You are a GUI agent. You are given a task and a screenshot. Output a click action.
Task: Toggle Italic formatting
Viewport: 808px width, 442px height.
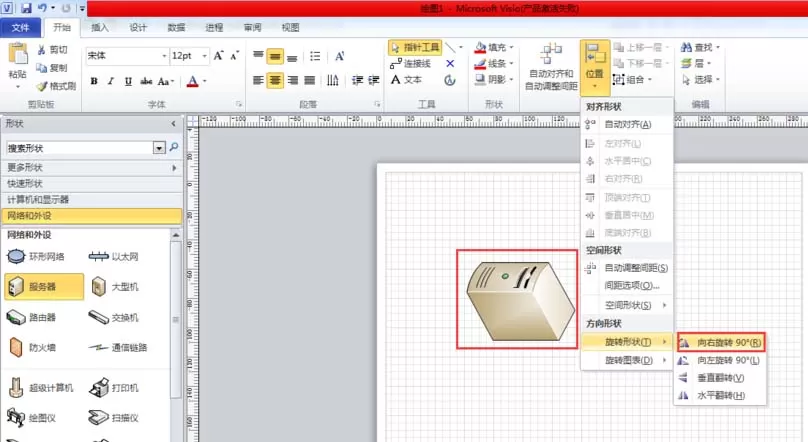coord(111,81)
